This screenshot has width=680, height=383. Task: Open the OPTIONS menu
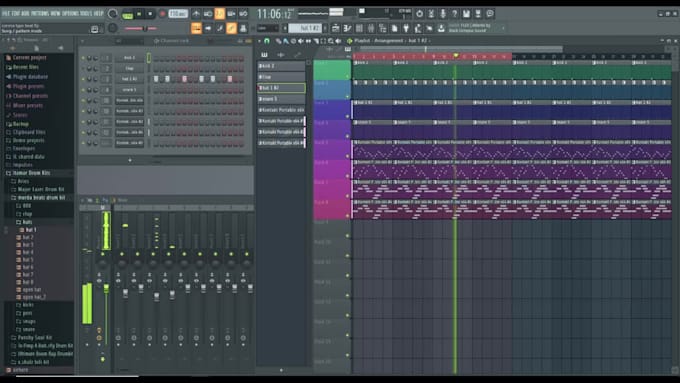point(71,13)
